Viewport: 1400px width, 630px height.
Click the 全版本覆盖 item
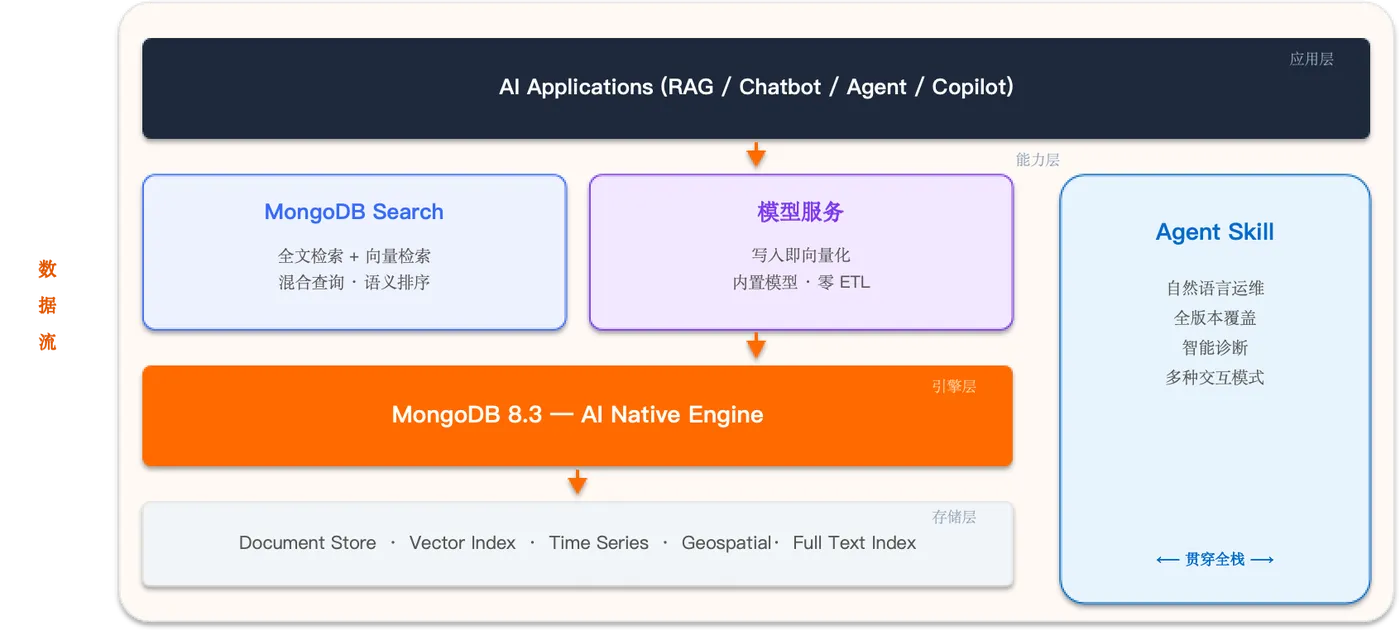pos(1215,318)
